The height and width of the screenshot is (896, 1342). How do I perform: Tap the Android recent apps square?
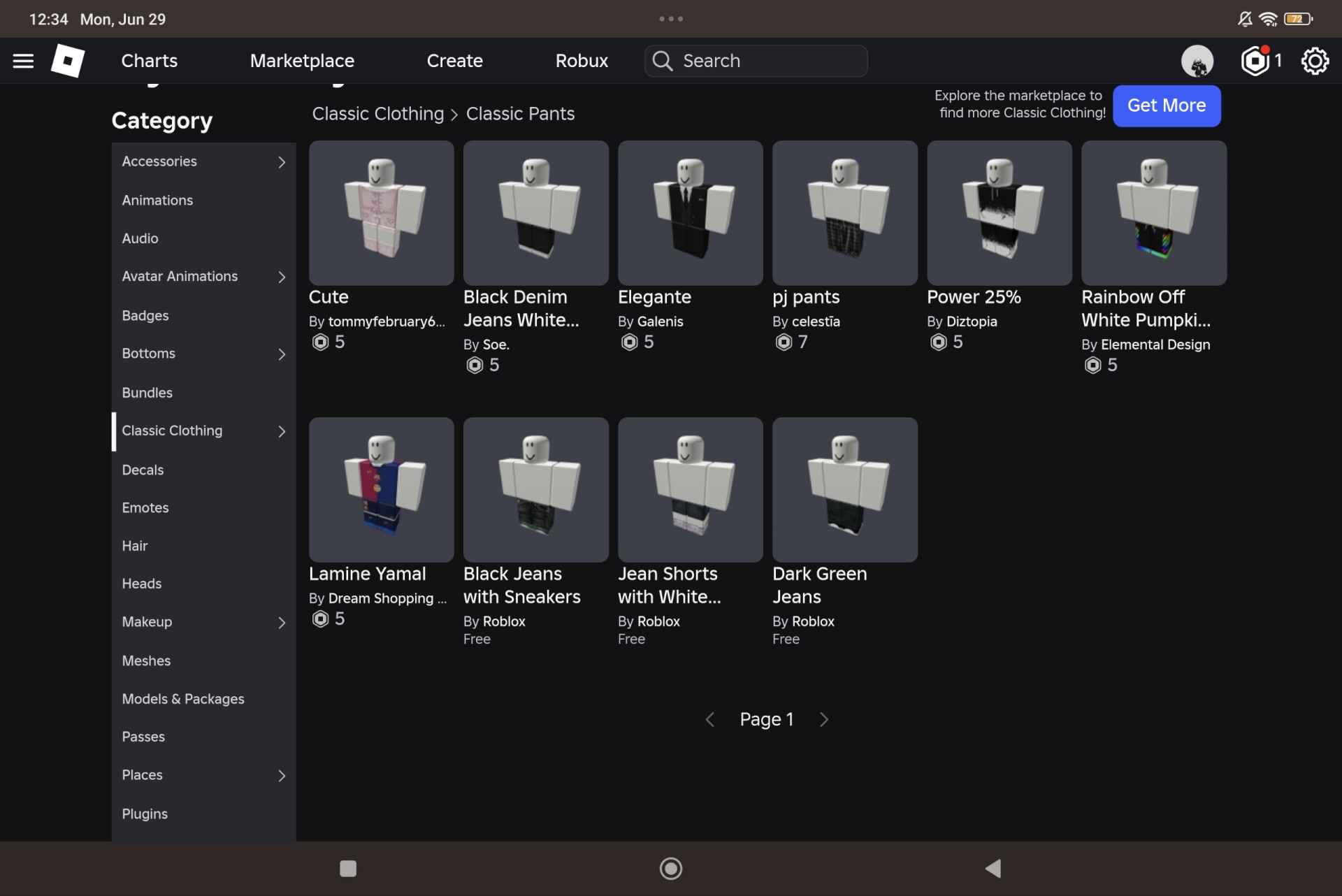348,868
